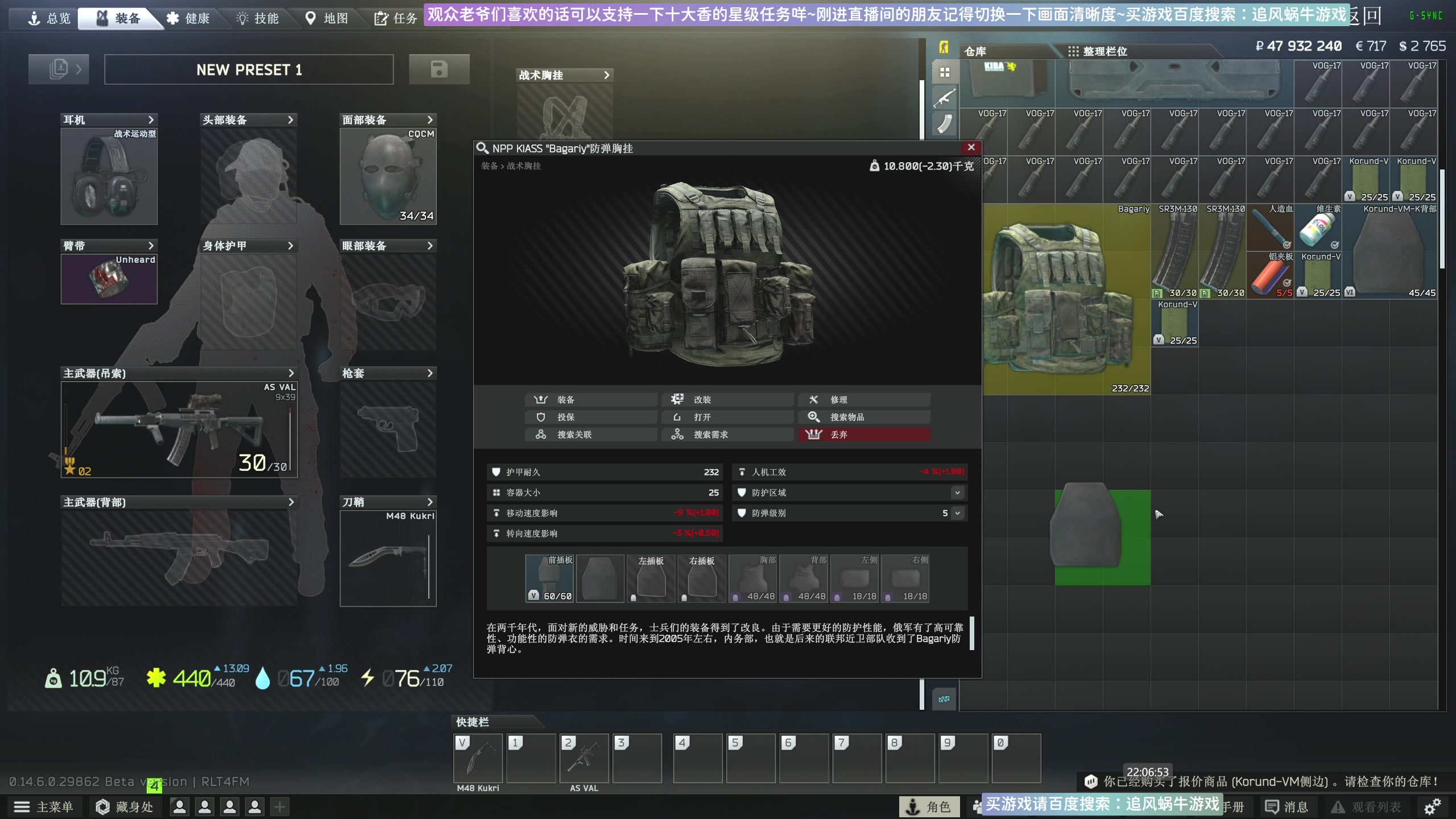Click the 装备 equip button in item window
The width and height of the screenshot is (1456, 819).
[591, 400]
